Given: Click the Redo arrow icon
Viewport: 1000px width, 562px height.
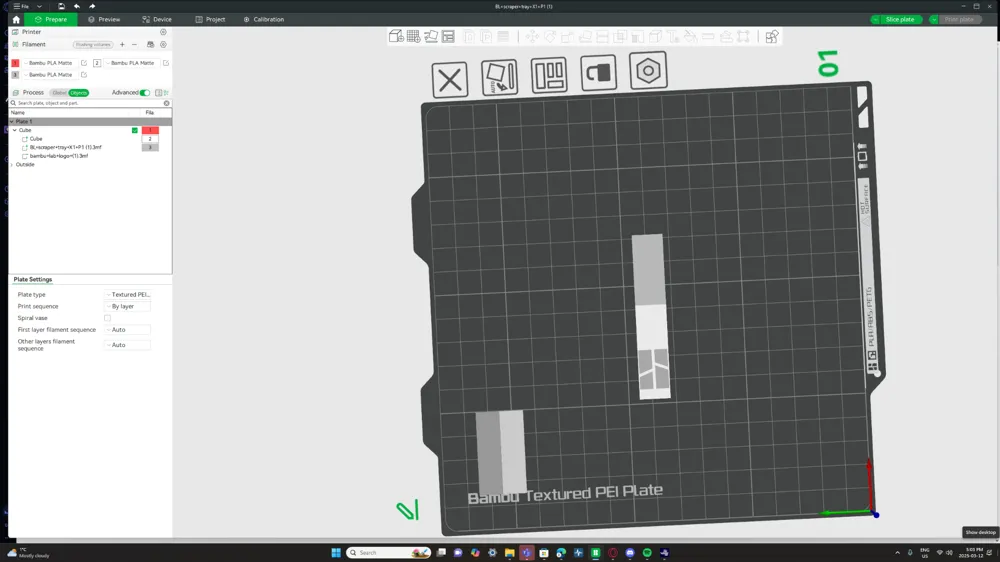Looking at the screenshot, I should (x=92, y=6).
